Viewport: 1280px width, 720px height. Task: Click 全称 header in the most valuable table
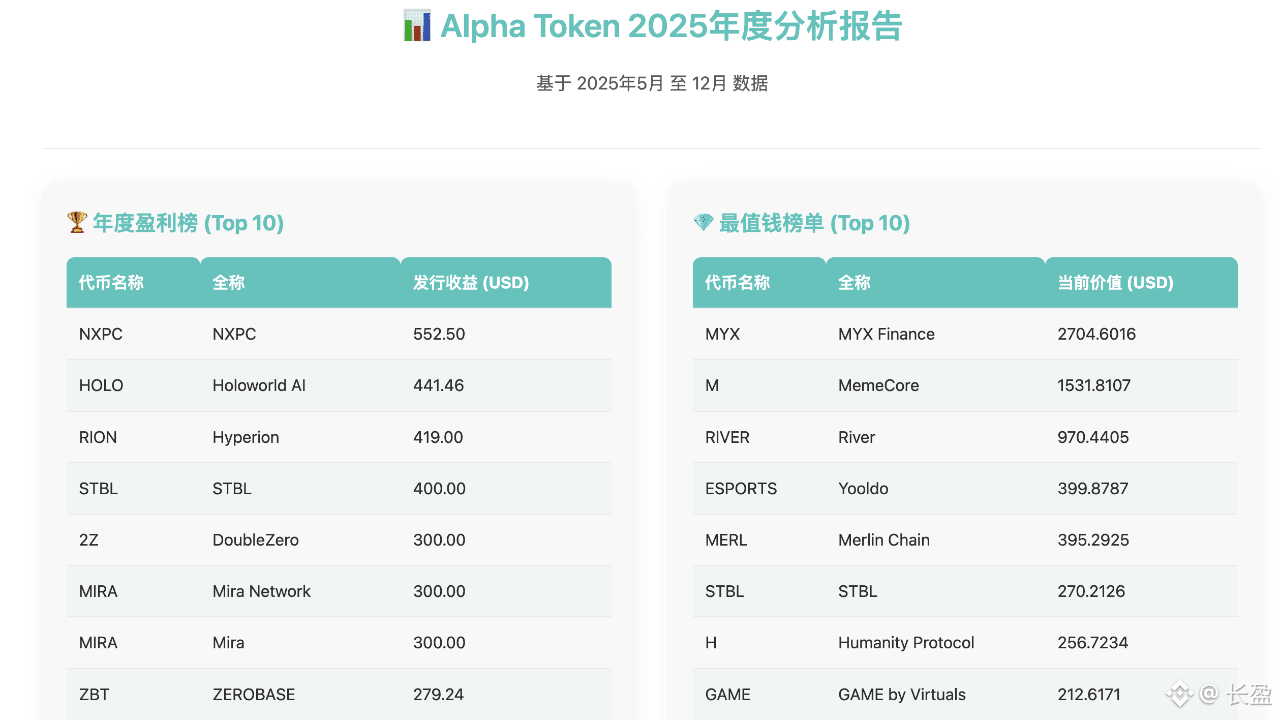854,283
